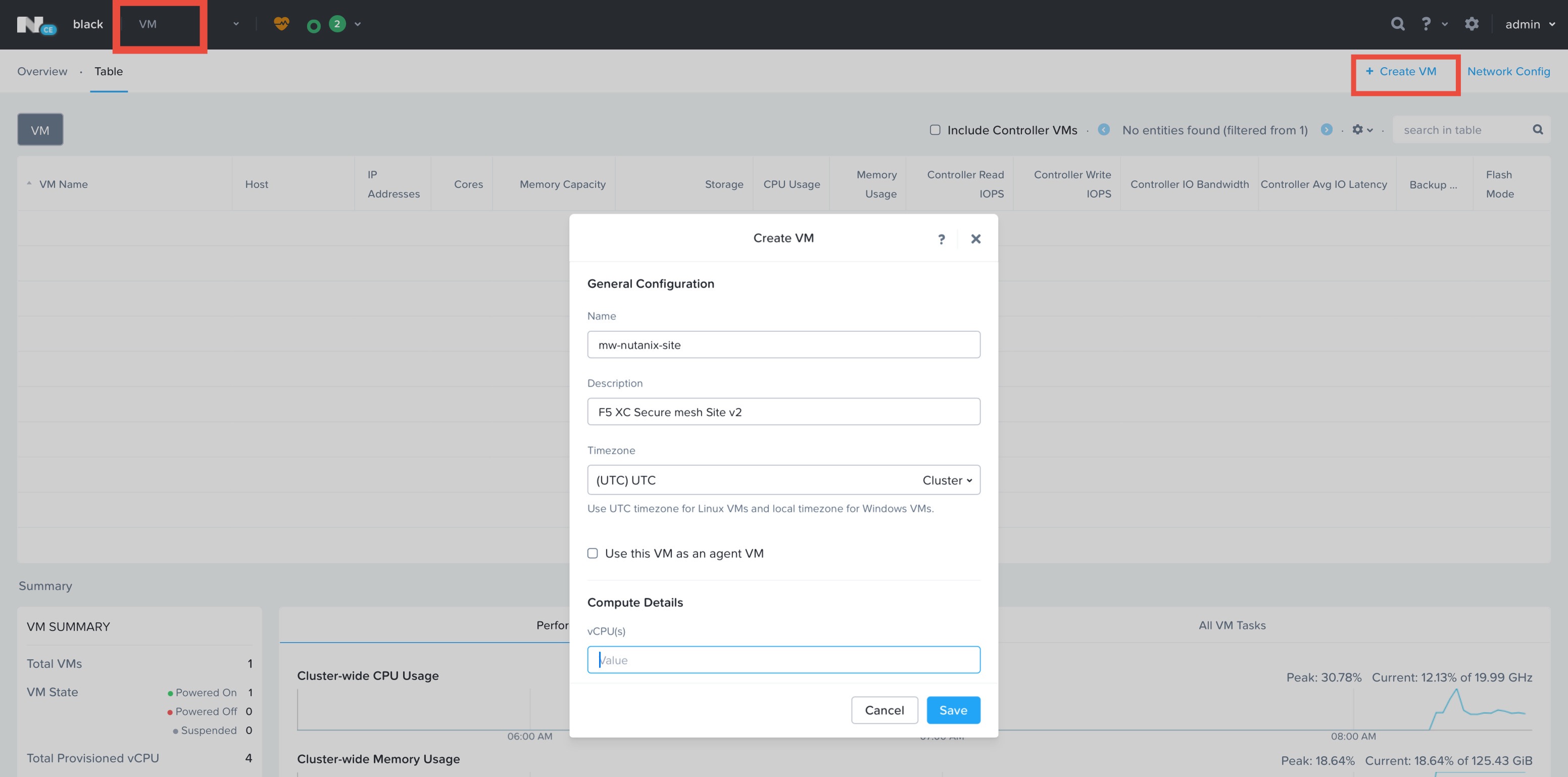Screen dimensions: 1568x777
Task: Expand the admin user menu
Action: point(1529,24)
